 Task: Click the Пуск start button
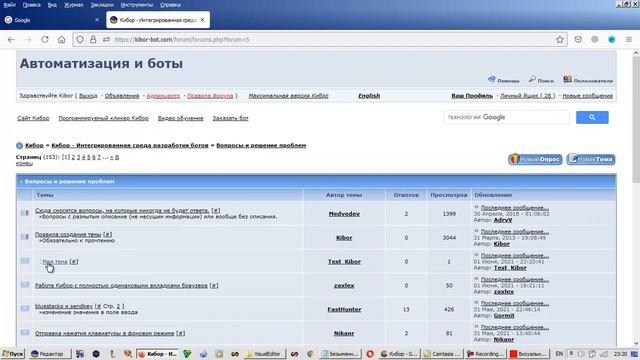pyautogui.click(x=13, y=353)
